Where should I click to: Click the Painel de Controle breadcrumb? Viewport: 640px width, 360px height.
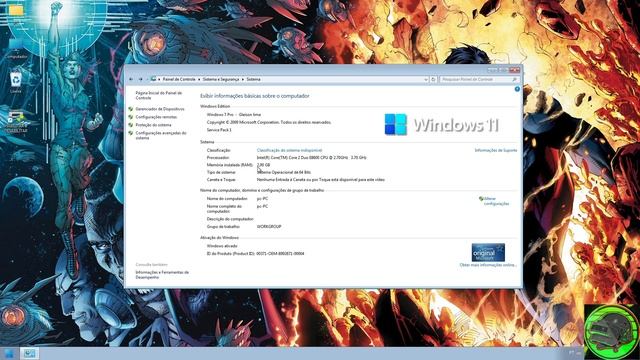(x=179, y=79)
